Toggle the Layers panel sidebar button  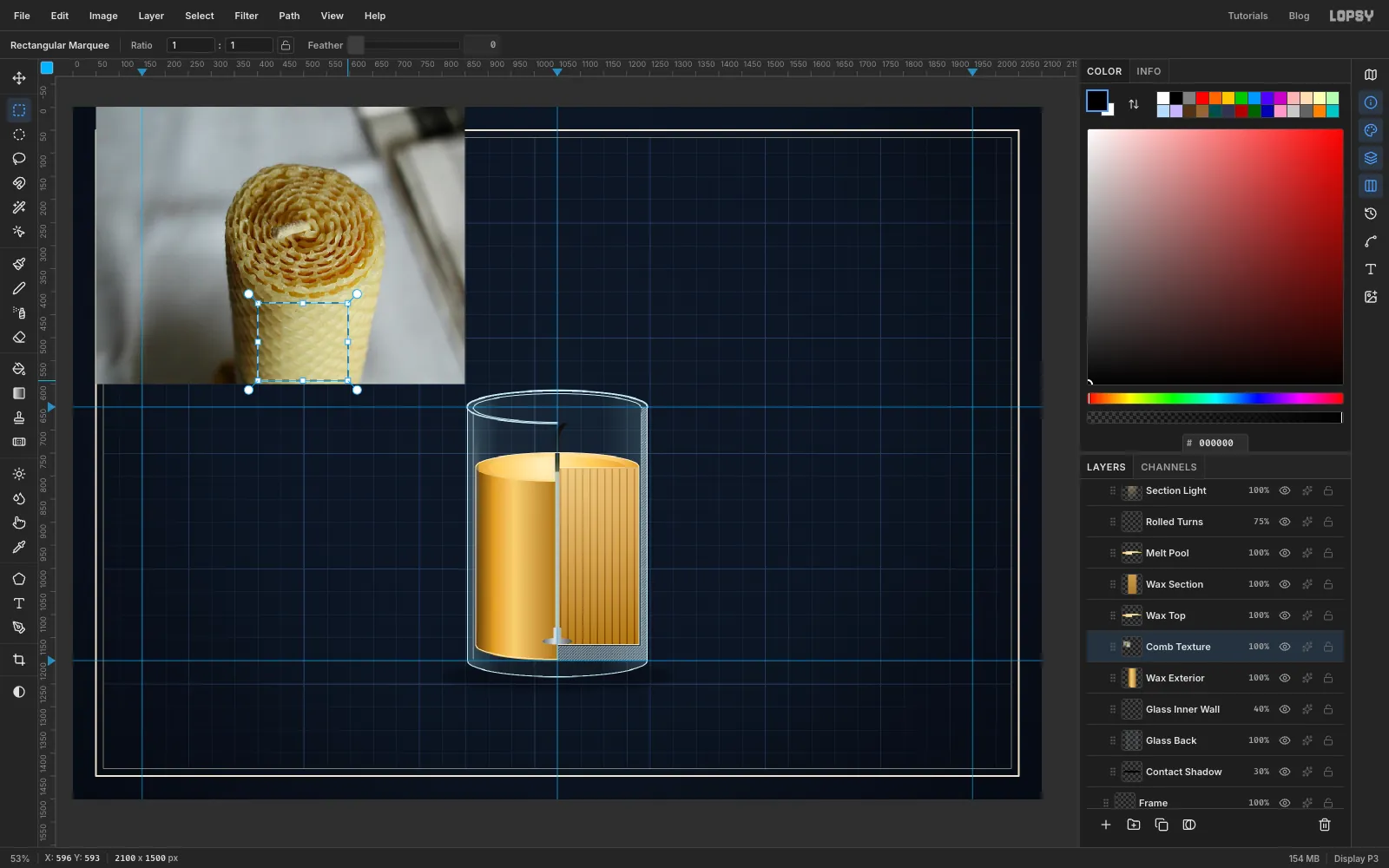pos(1371,158)
